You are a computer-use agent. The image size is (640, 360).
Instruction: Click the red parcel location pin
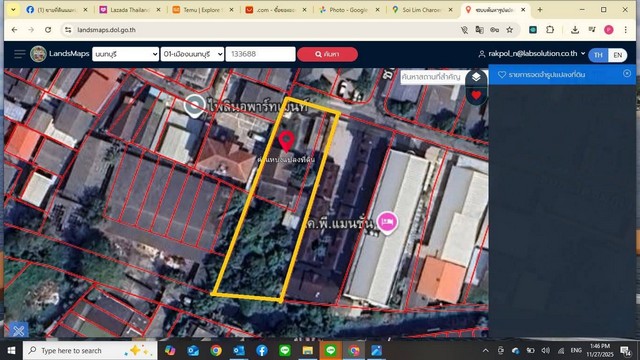pyautogui.click(x=287, y=141)
